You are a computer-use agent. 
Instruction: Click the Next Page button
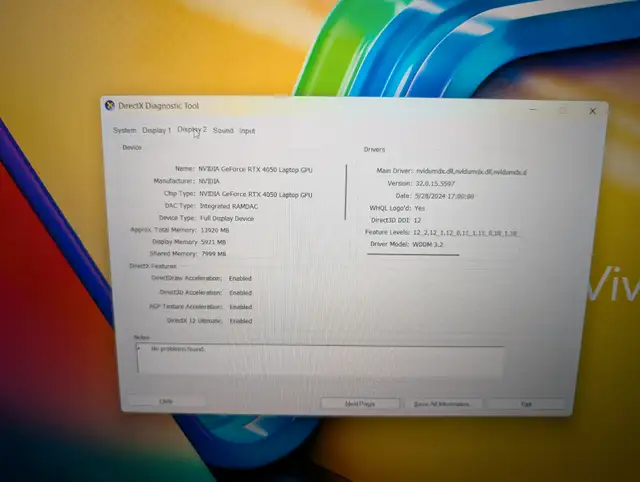tap(360, 404)
